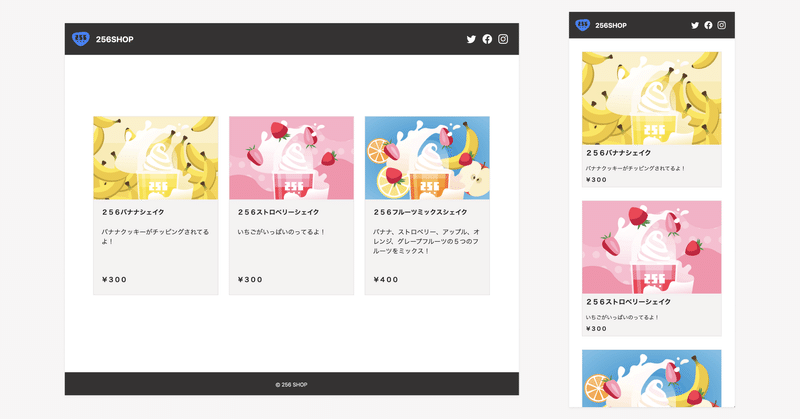The height and width of the screenshot is (419, 800).
Task: Click the '© 256 SHOP' footer text
Action: point(291,385)
